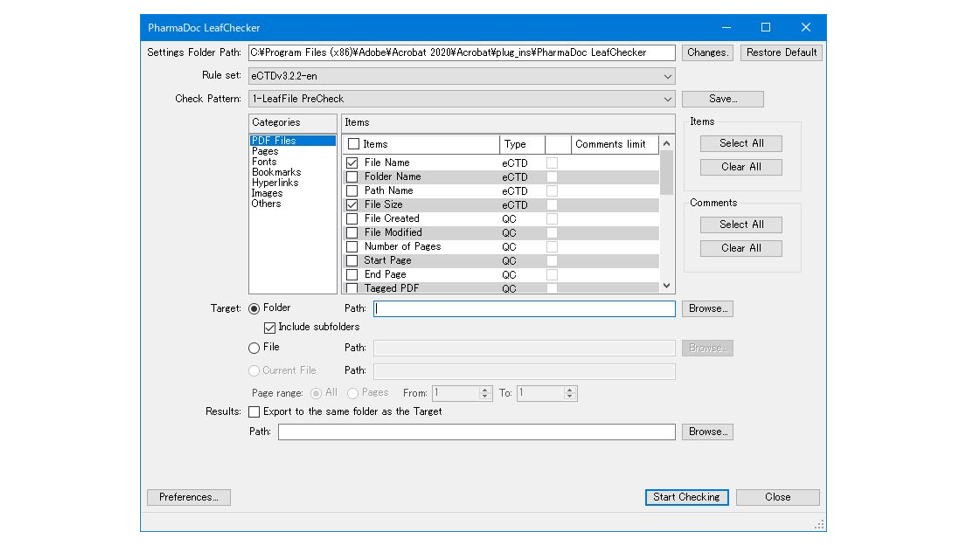This screenshot has height=545, width=970.
Task: Select the File target radio button
Action: point(254,348)
